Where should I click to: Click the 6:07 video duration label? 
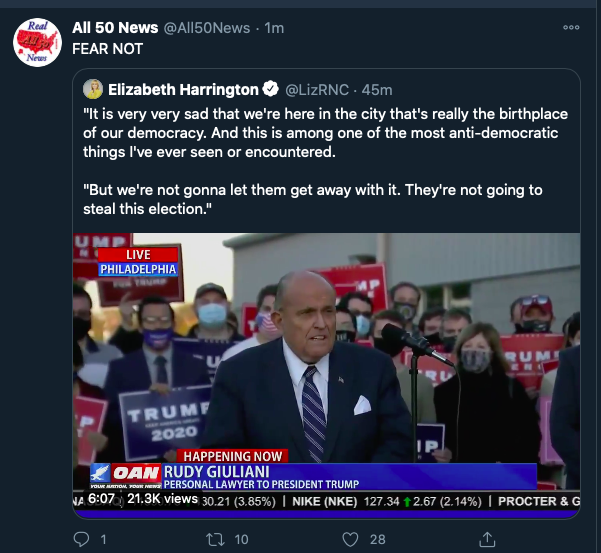102,498
